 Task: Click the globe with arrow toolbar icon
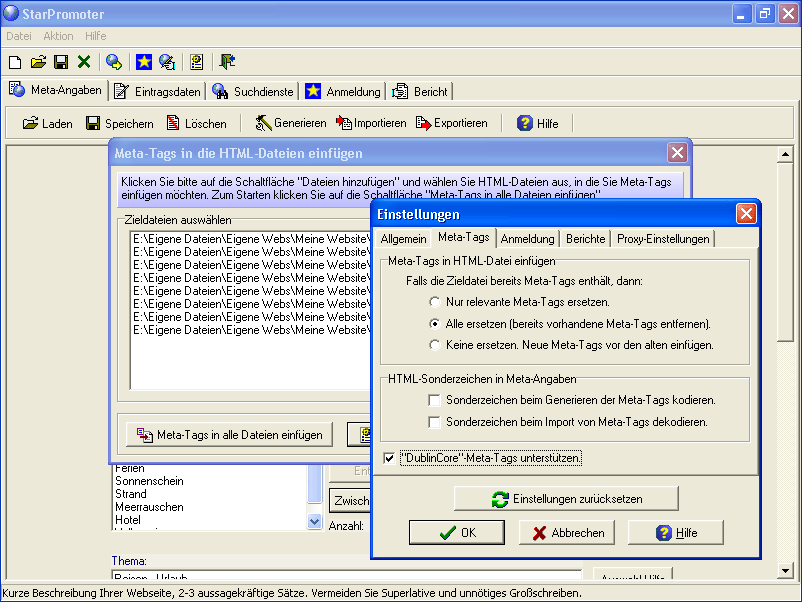(114, 62)
